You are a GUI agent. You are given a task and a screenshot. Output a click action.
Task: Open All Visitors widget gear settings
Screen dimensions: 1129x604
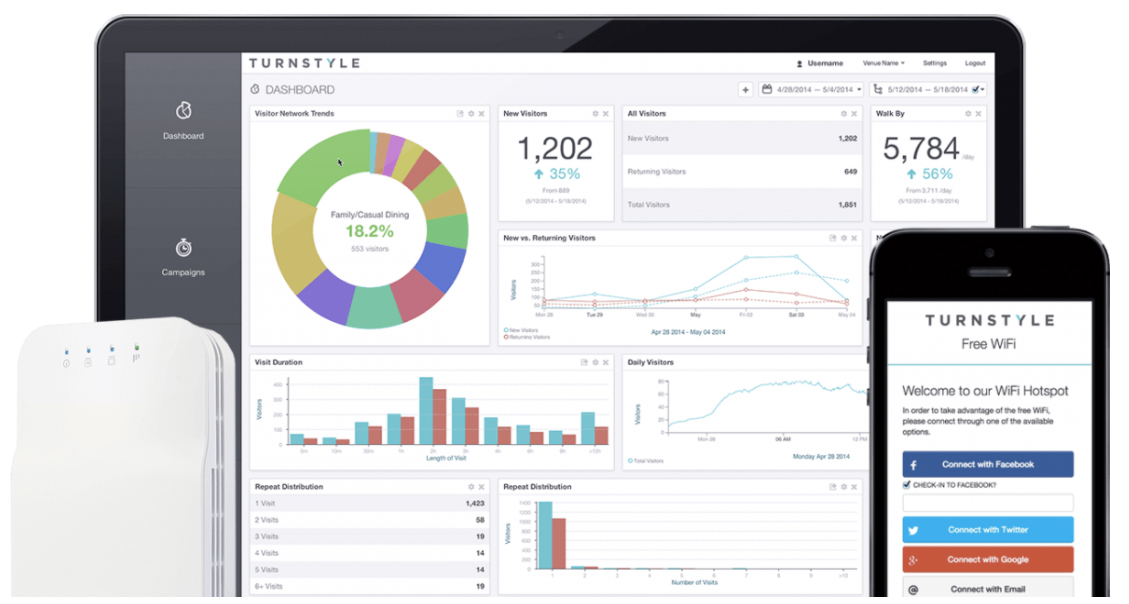click(844, 114)
